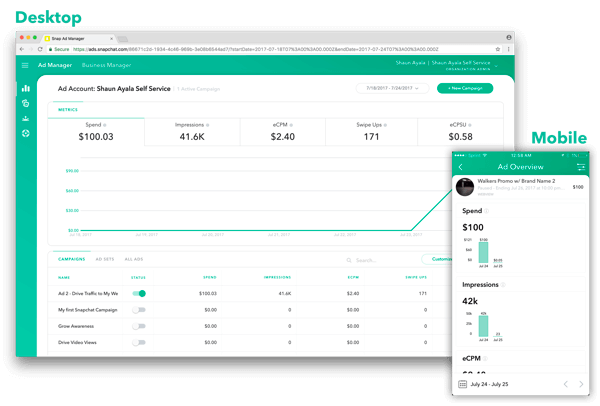Open the Drive Video Views campaign
This screenshot has width=600, height=406.
(77, 342)
